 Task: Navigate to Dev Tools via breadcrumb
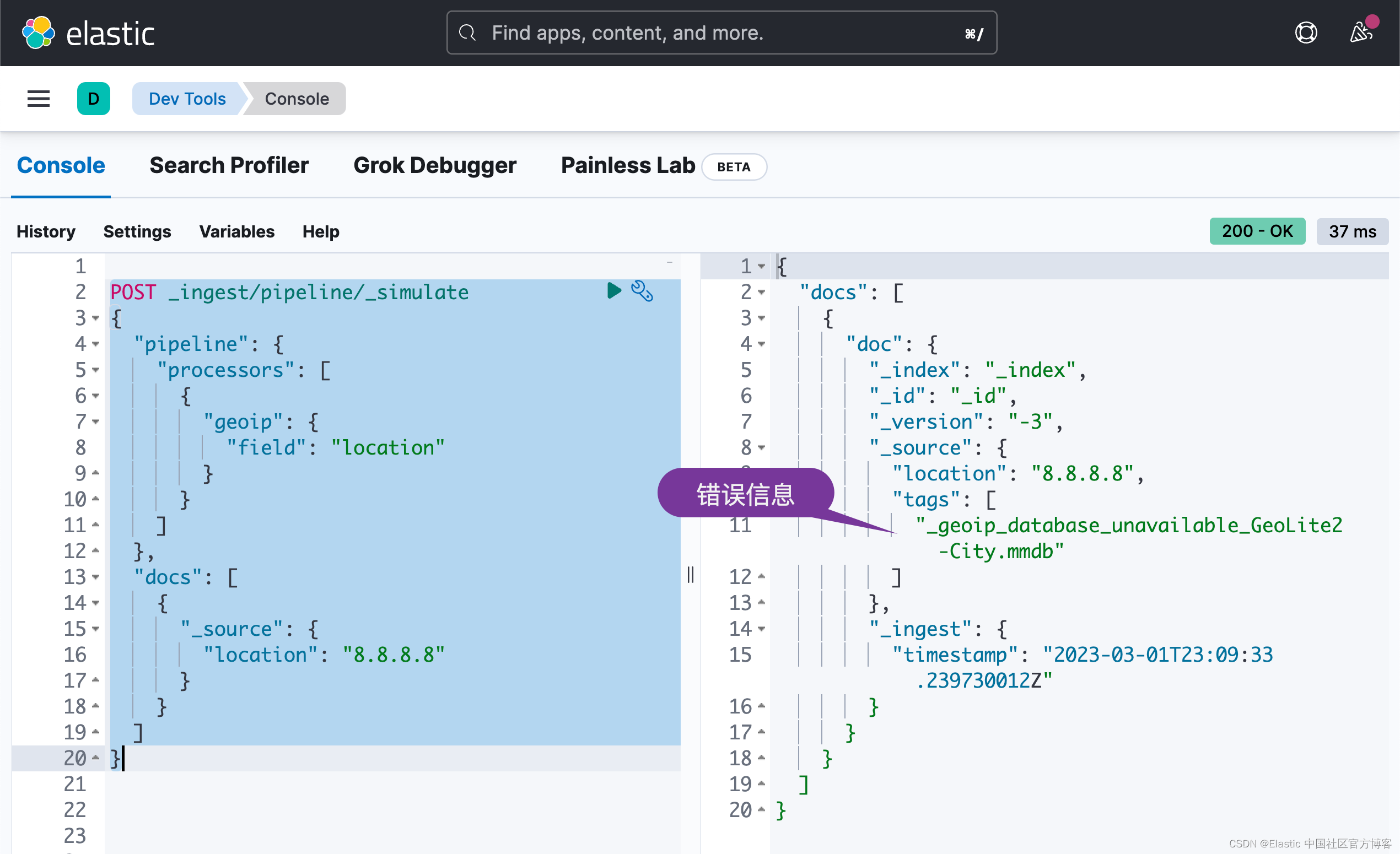[186, 98]
